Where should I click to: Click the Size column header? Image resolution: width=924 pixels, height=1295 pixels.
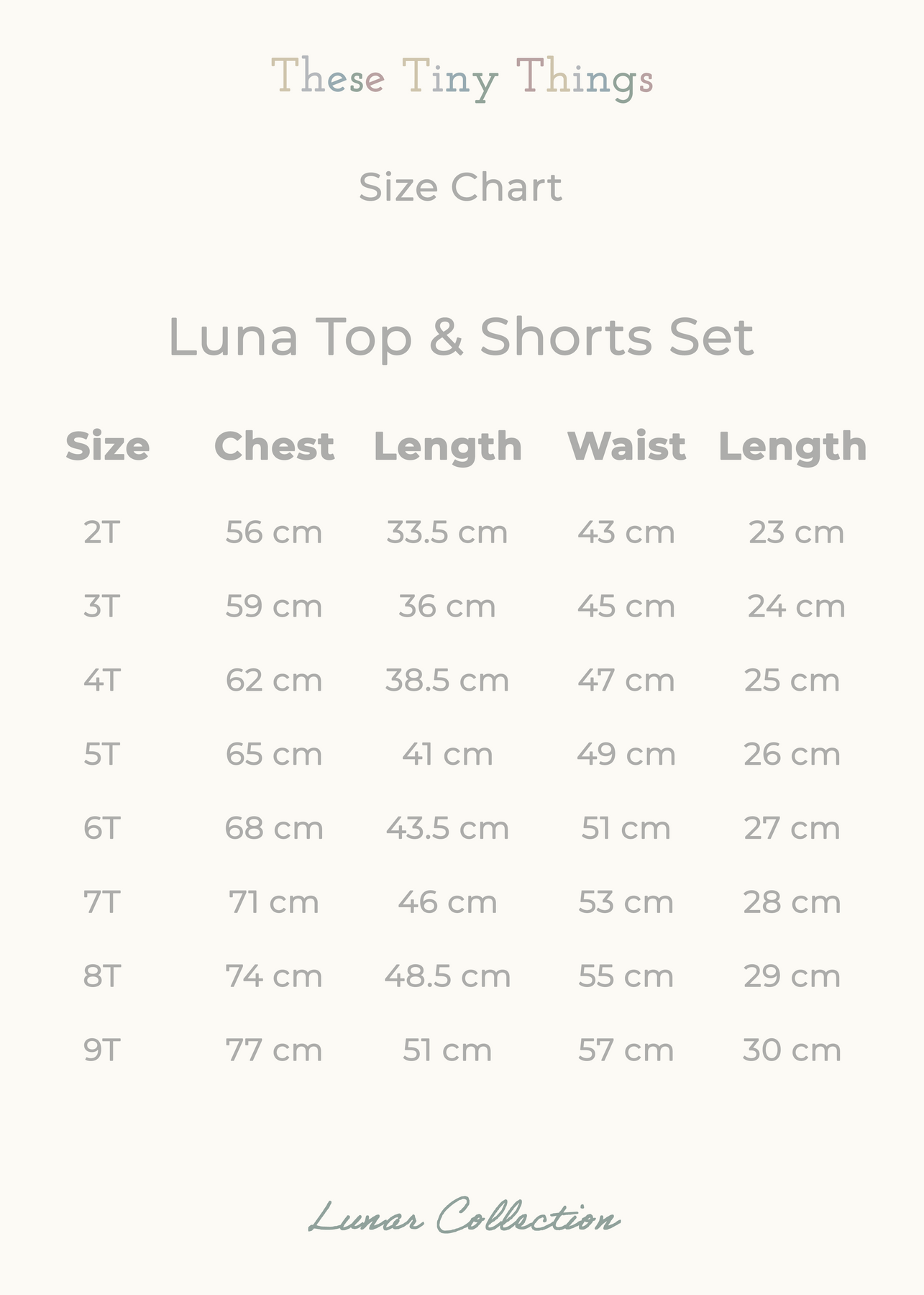[108, 447]
